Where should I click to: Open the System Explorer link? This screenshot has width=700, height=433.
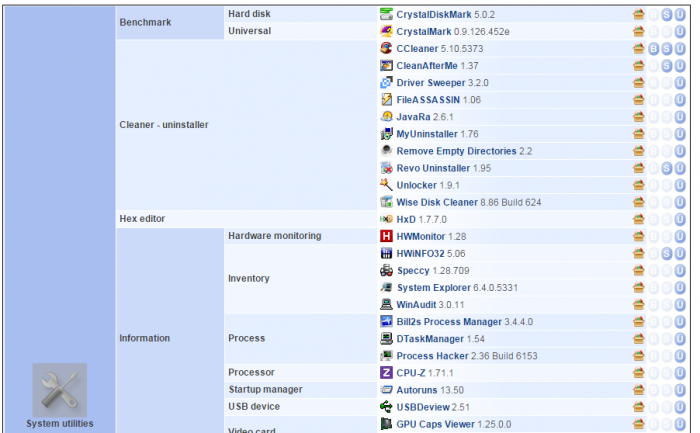coord(431,288)
